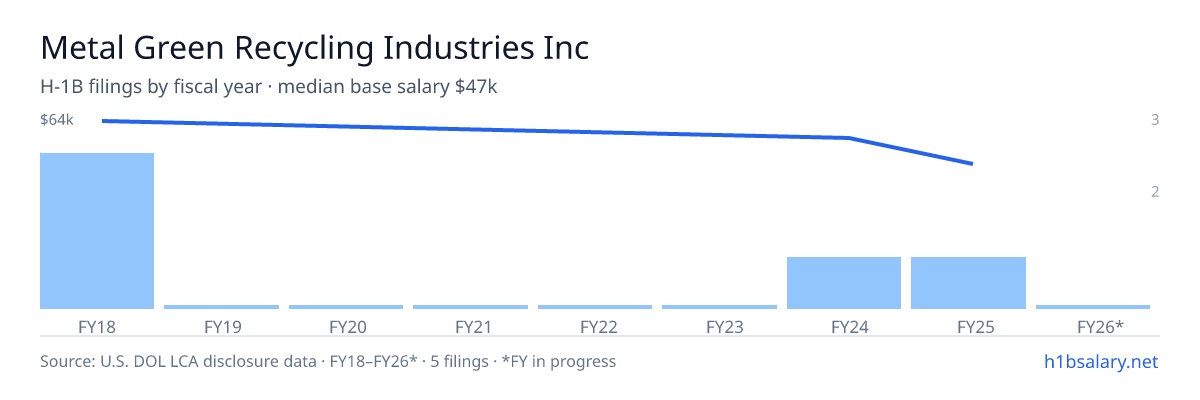This screenshot has width=1200, height=400.
Task: Click the Metal Green Recycling Industries title
Action: click(315, 48)
